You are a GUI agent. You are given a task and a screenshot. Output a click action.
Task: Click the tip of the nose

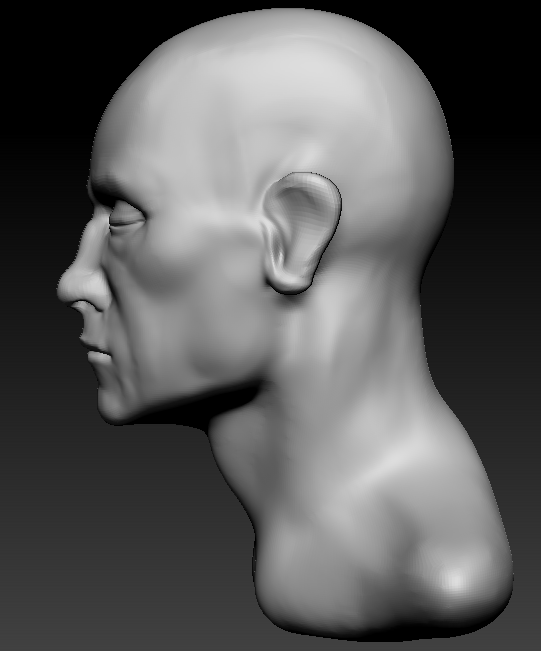click(64, 286)
